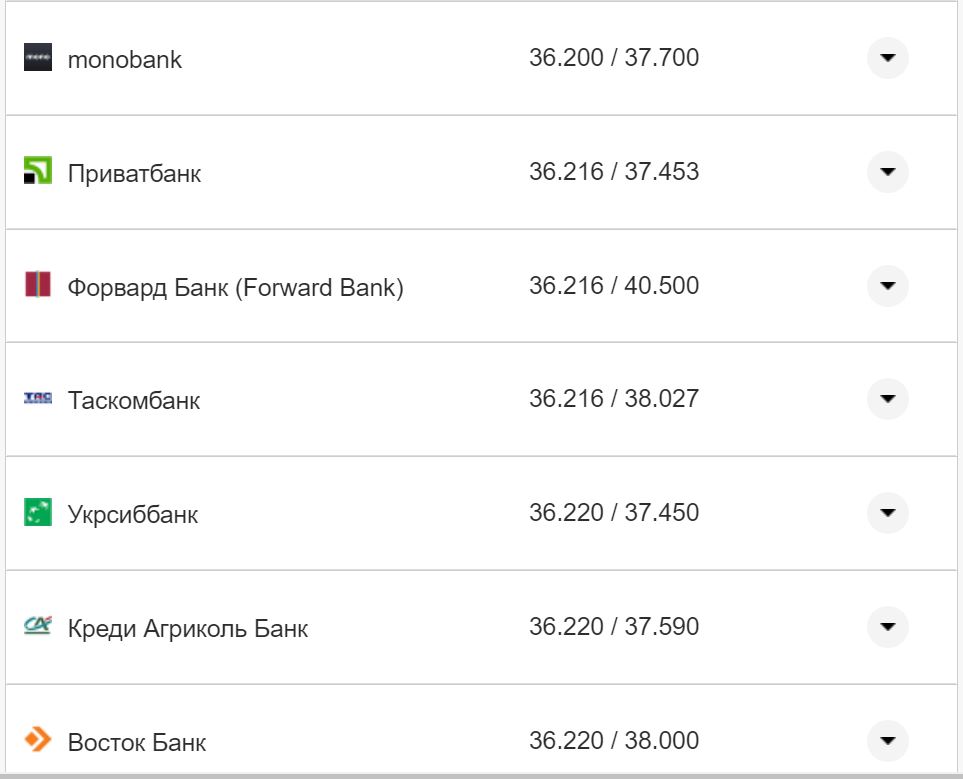Image resolution: width=963 pixels, height=779 pixels.
Task: Click the Укрсиббанк green logo icon
Action: point(37,513)
